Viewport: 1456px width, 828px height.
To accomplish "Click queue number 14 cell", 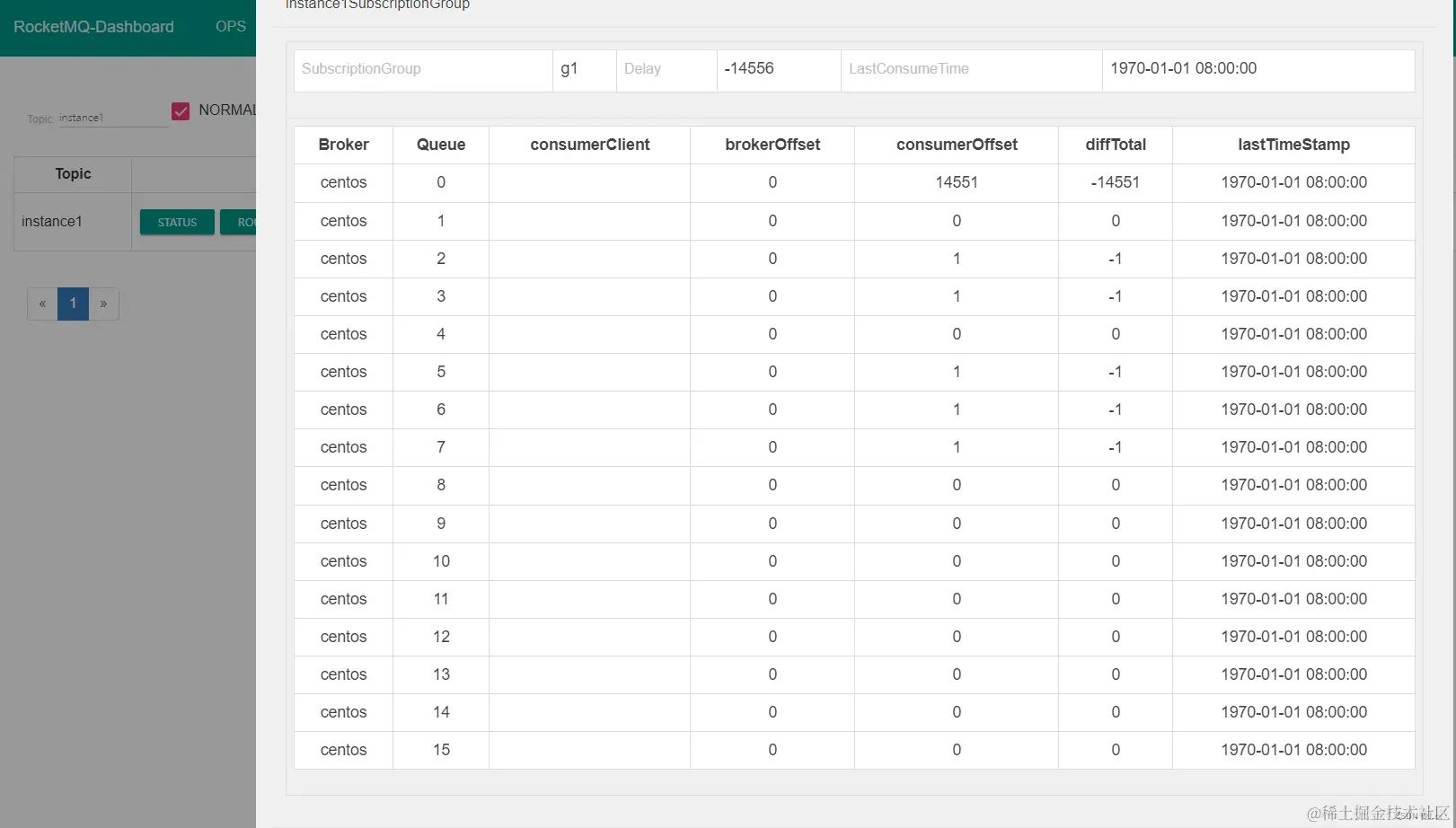I will point(441,712).
